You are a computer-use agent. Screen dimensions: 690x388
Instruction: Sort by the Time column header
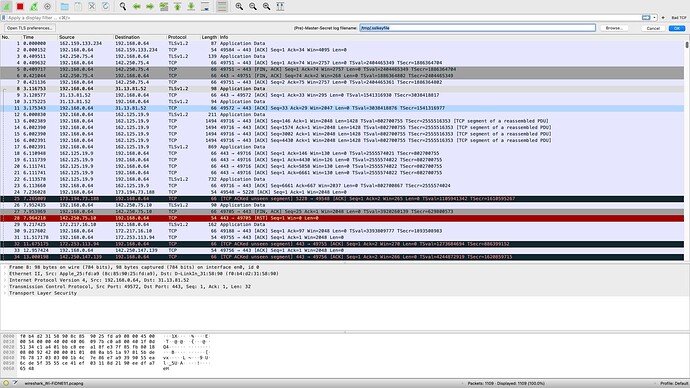[x=40, y=37]
